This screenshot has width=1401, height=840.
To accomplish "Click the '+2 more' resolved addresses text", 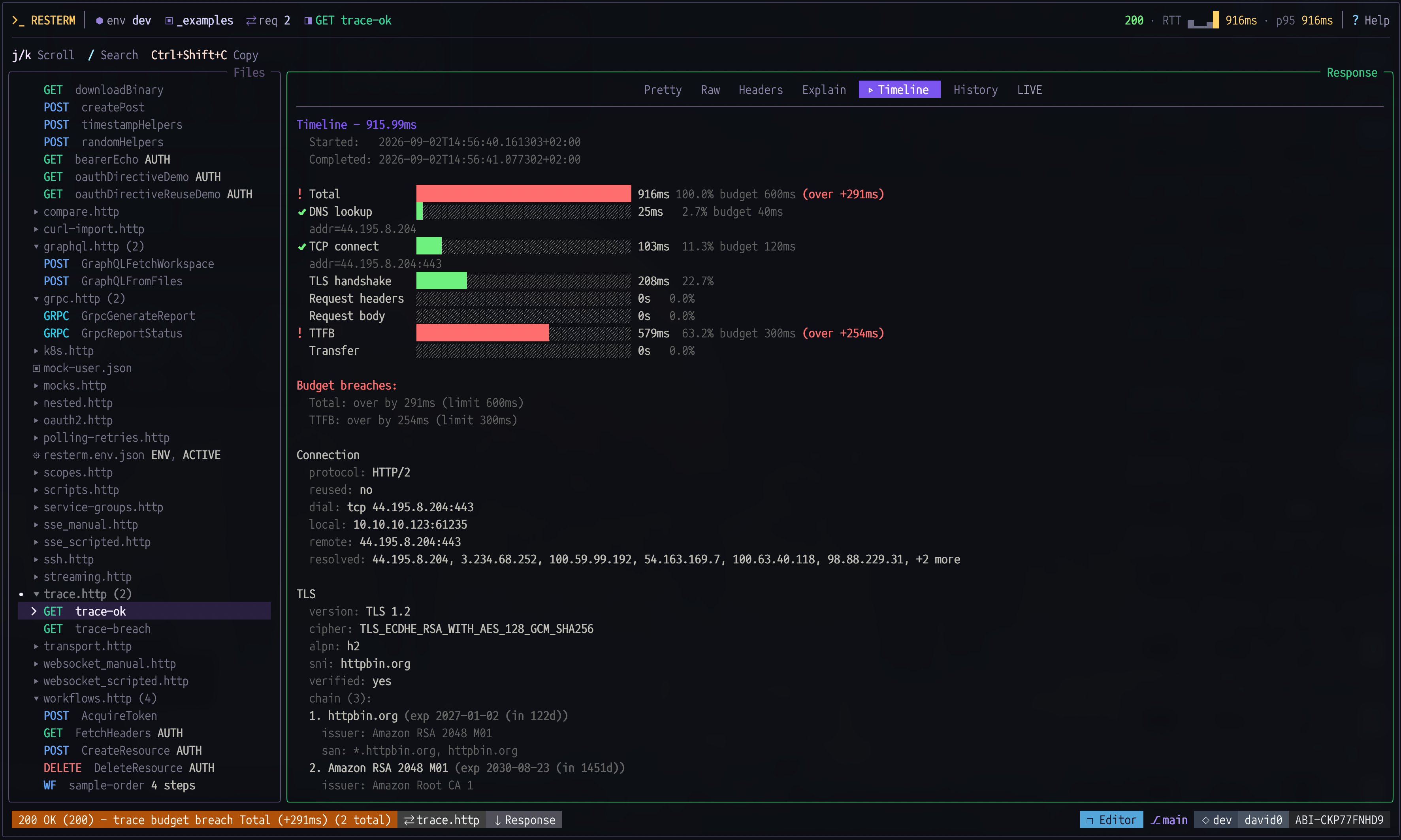I will coord(938,559).
